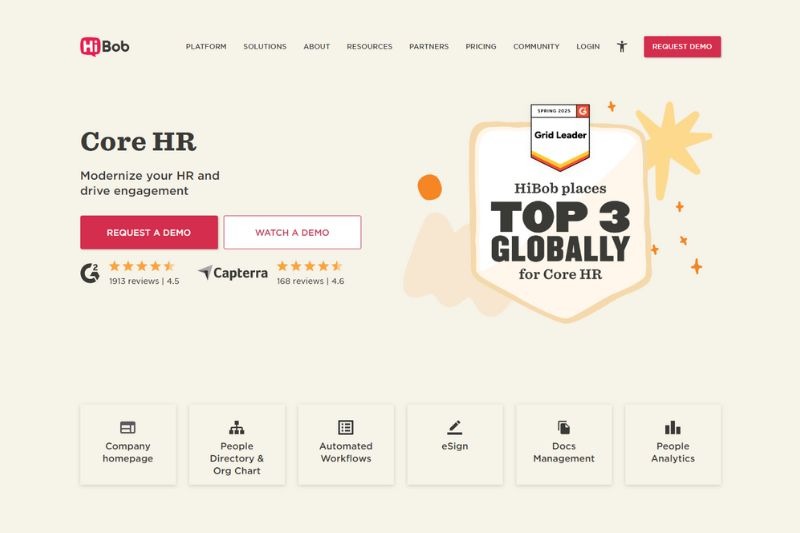
Task: Open the About menu
Action: click(317, 46)
